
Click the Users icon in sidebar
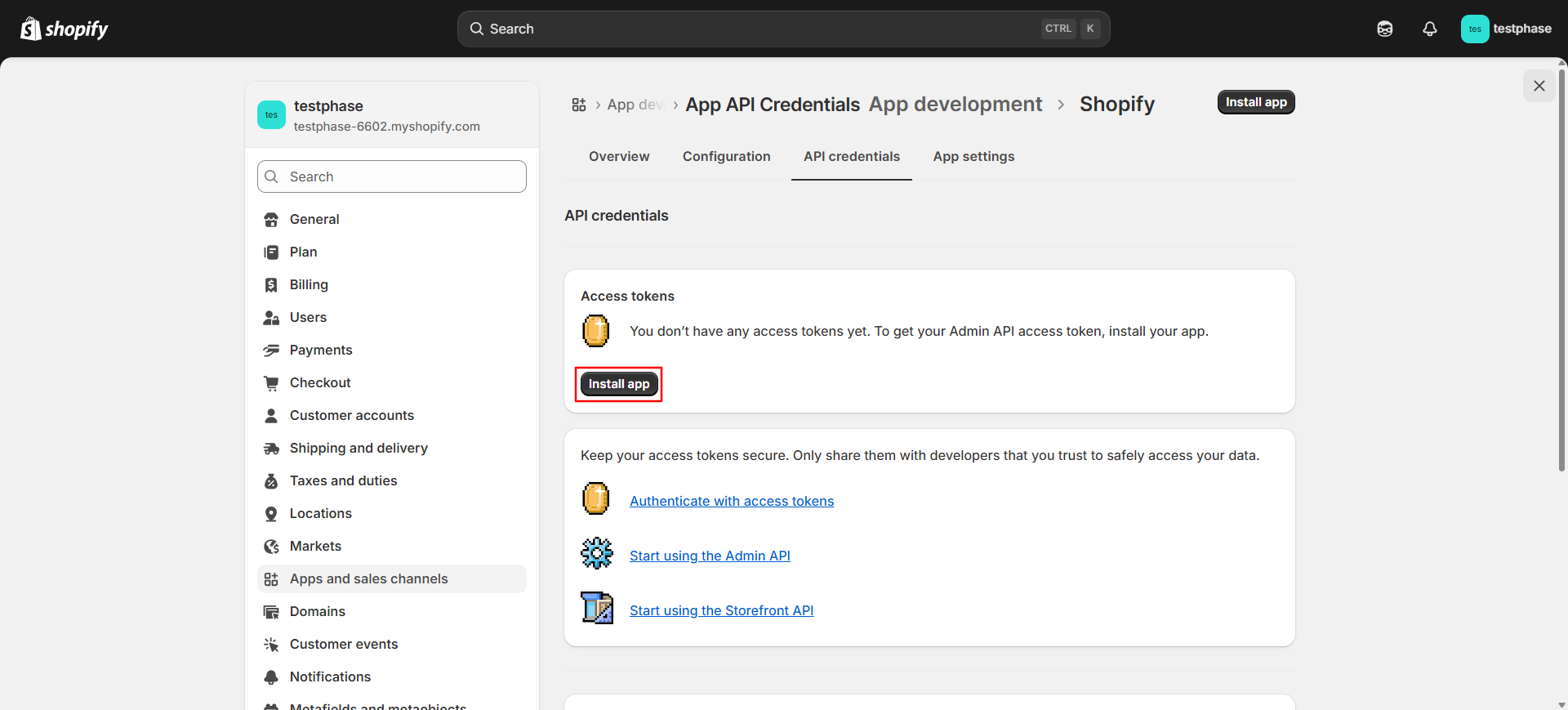[x=271, y=318]
